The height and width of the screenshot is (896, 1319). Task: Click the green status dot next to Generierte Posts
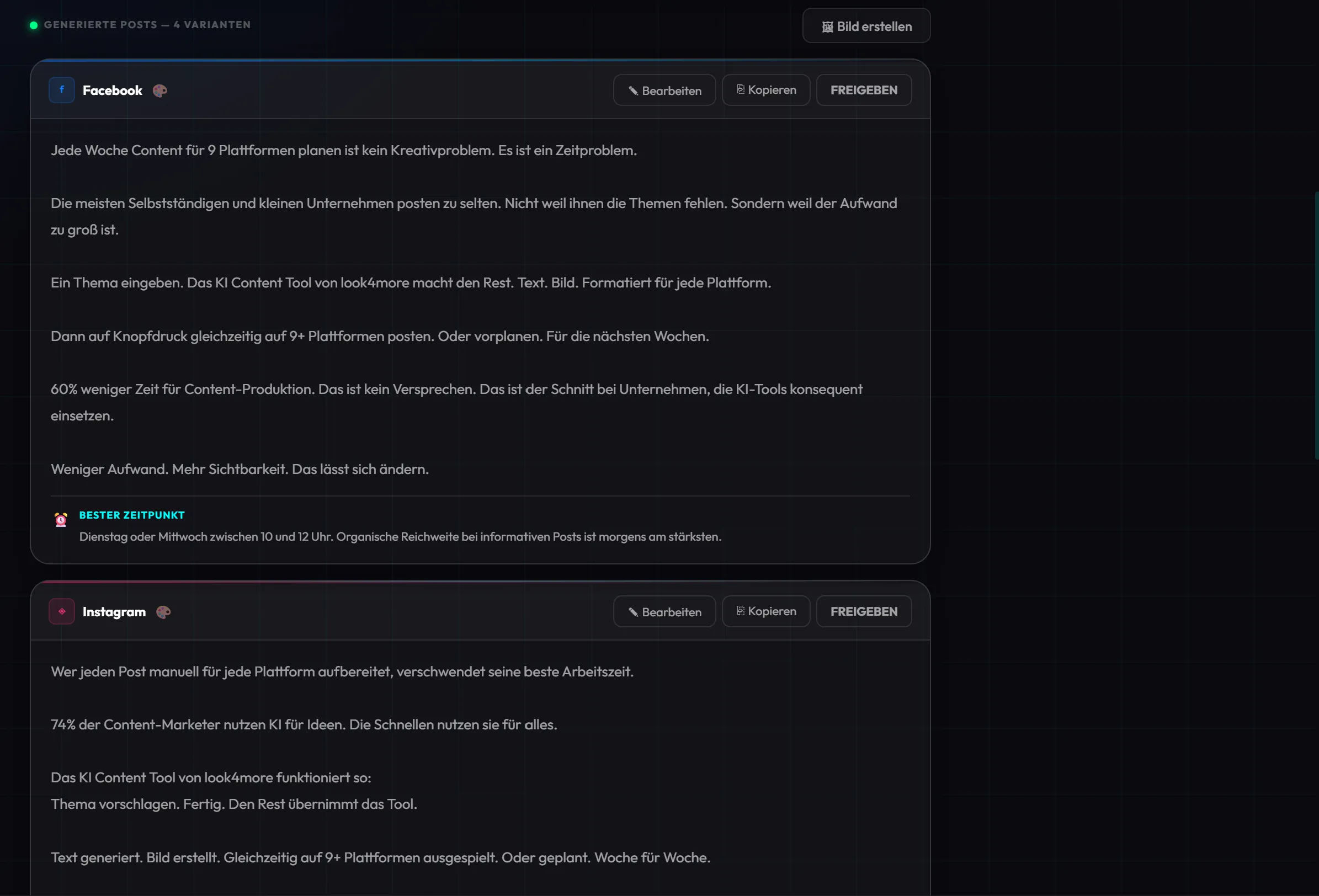(34, 25)
